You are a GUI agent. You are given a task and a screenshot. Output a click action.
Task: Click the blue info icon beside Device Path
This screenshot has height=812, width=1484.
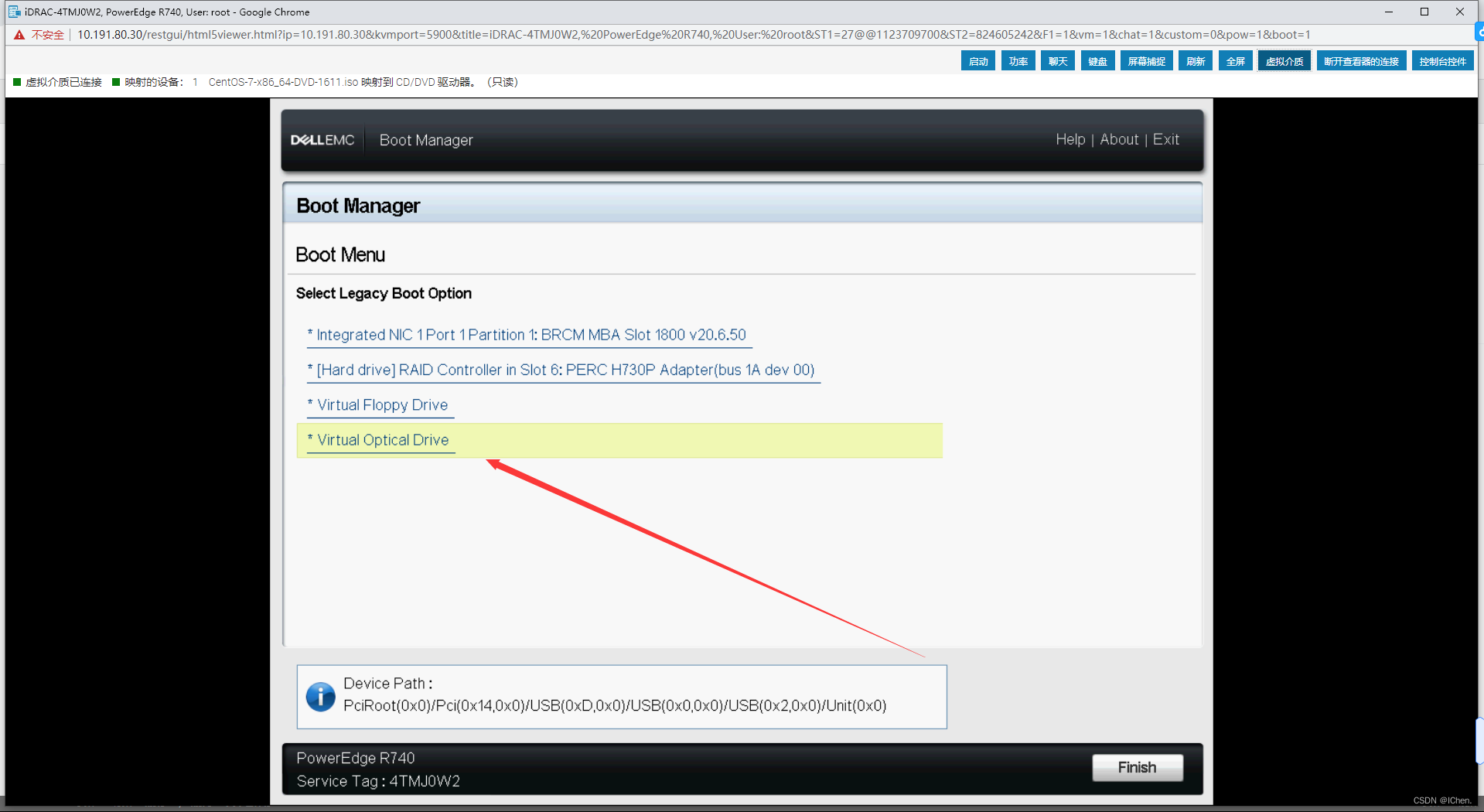pyautogui.click(x=320, y=696)
